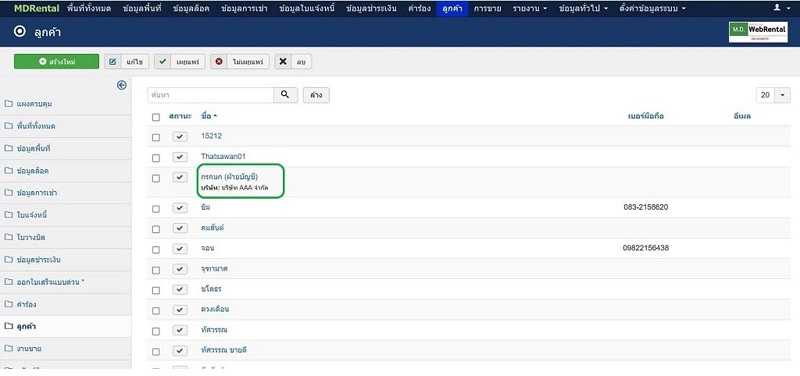Click the อีเมล column header

click(x=741, y=116)
